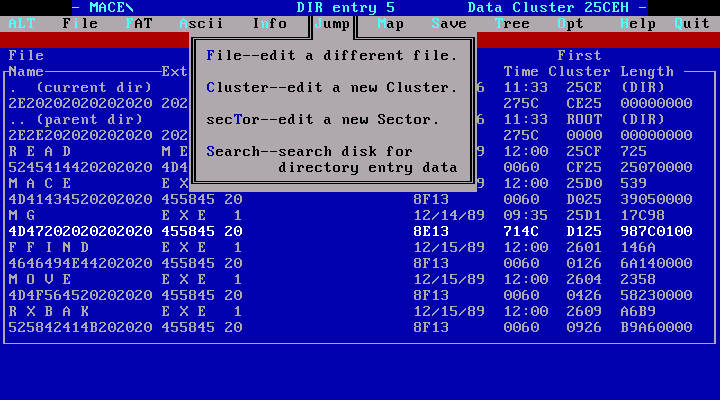Select the '. (current dir)' entry
Image resolution: width=720 pixels, height=400 pixels.
80,87
